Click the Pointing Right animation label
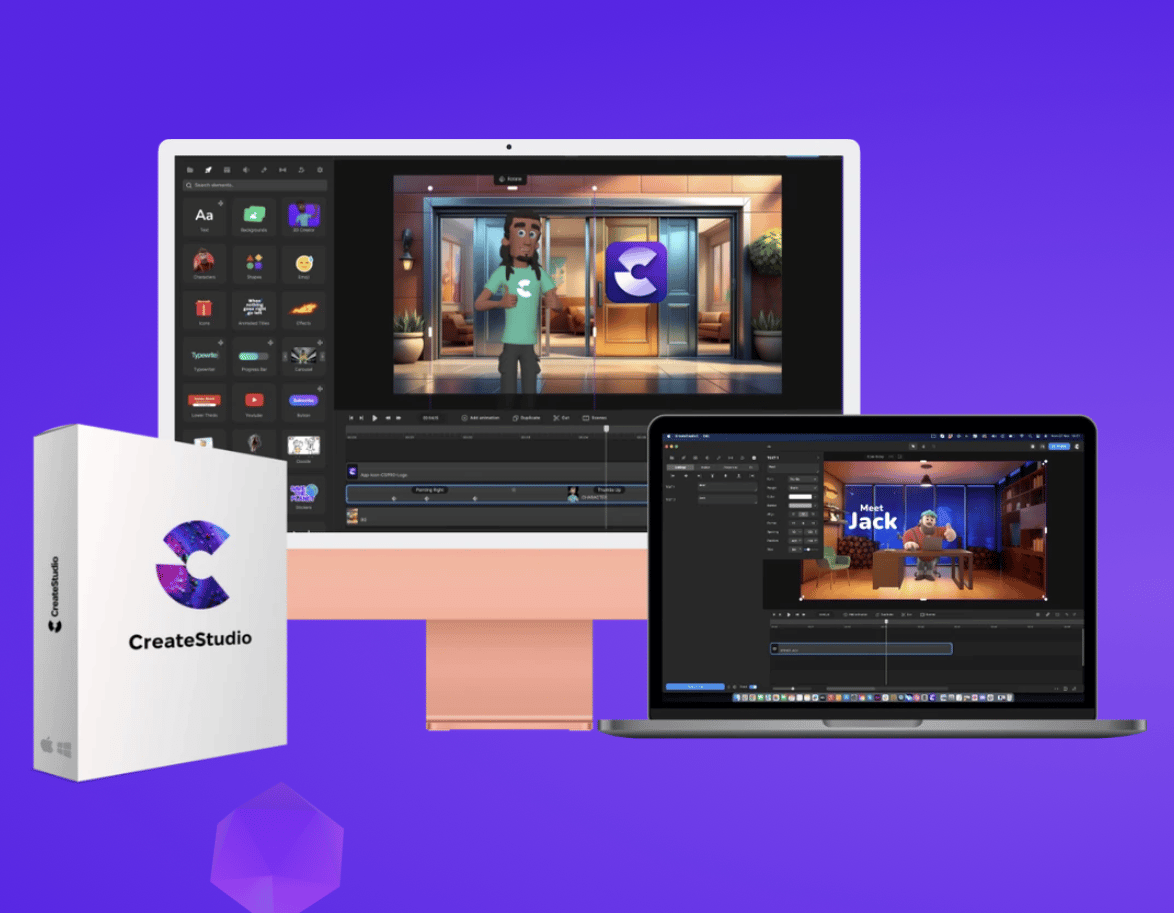 click(x=430, y=490)
